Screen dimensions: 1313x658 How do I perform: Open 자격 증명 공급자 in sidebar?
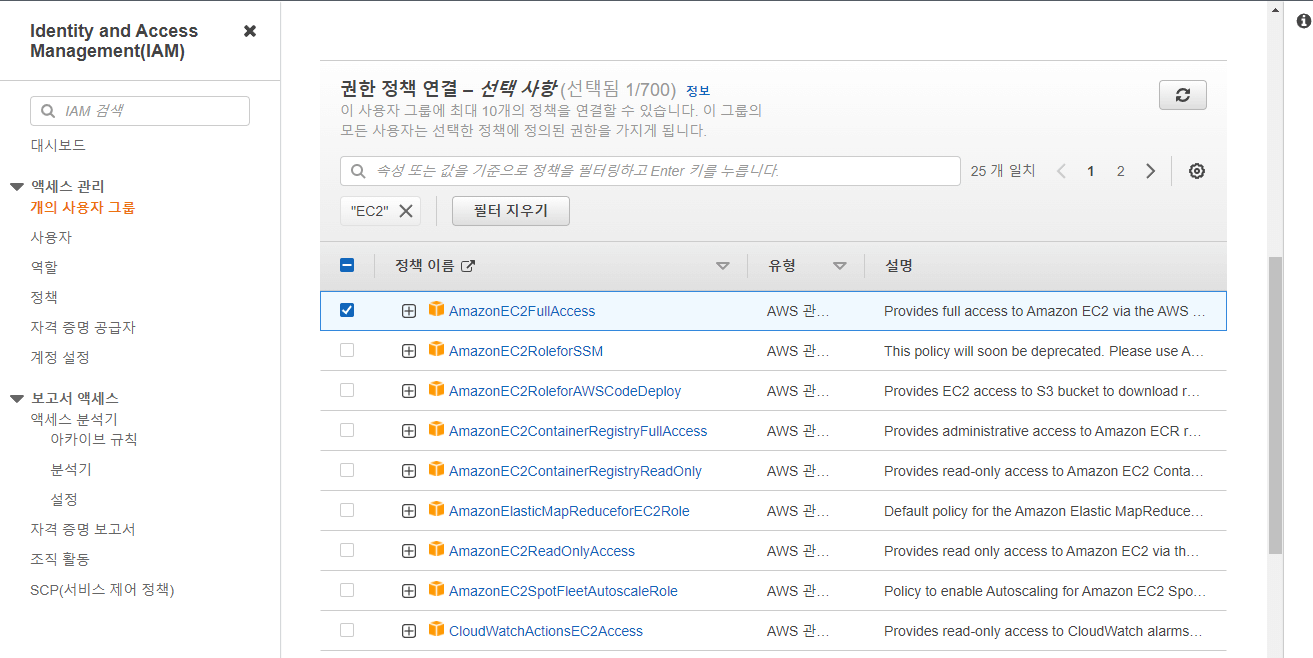click(83, 327)
